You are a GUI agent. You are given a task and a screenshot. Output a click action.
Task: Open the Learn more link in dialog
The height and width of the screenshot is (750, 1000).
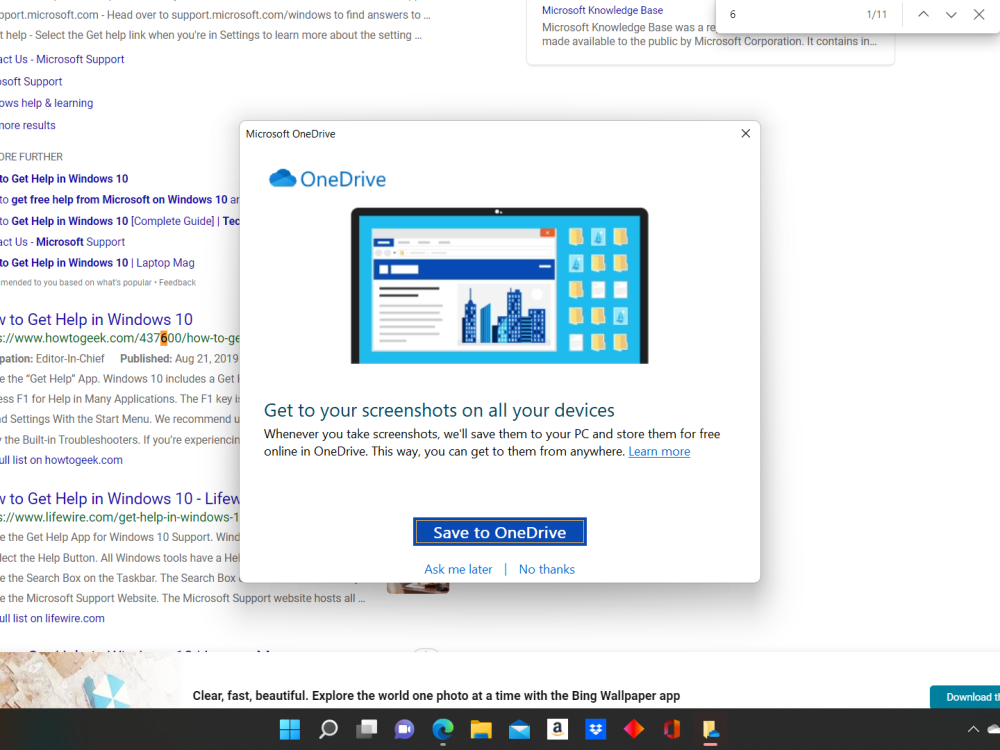pos(659,452)
